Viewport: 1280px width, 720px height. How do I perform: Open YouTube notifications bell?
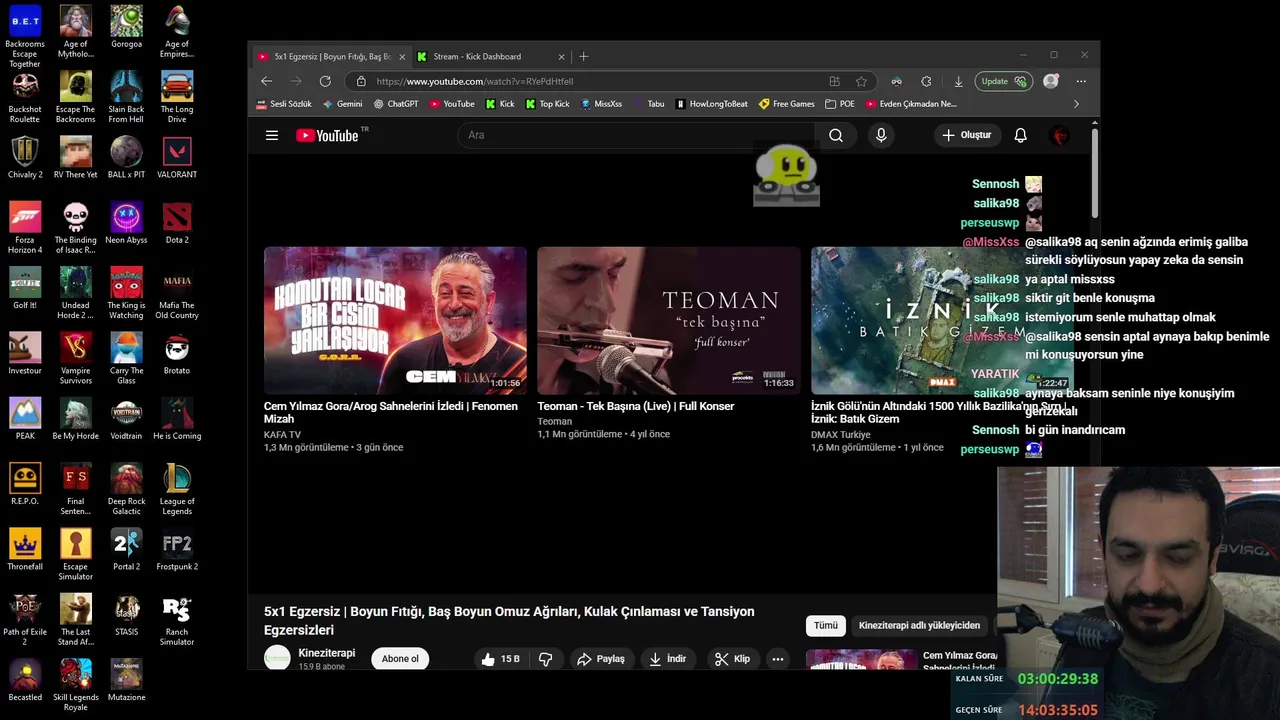tap(1020, 135)
